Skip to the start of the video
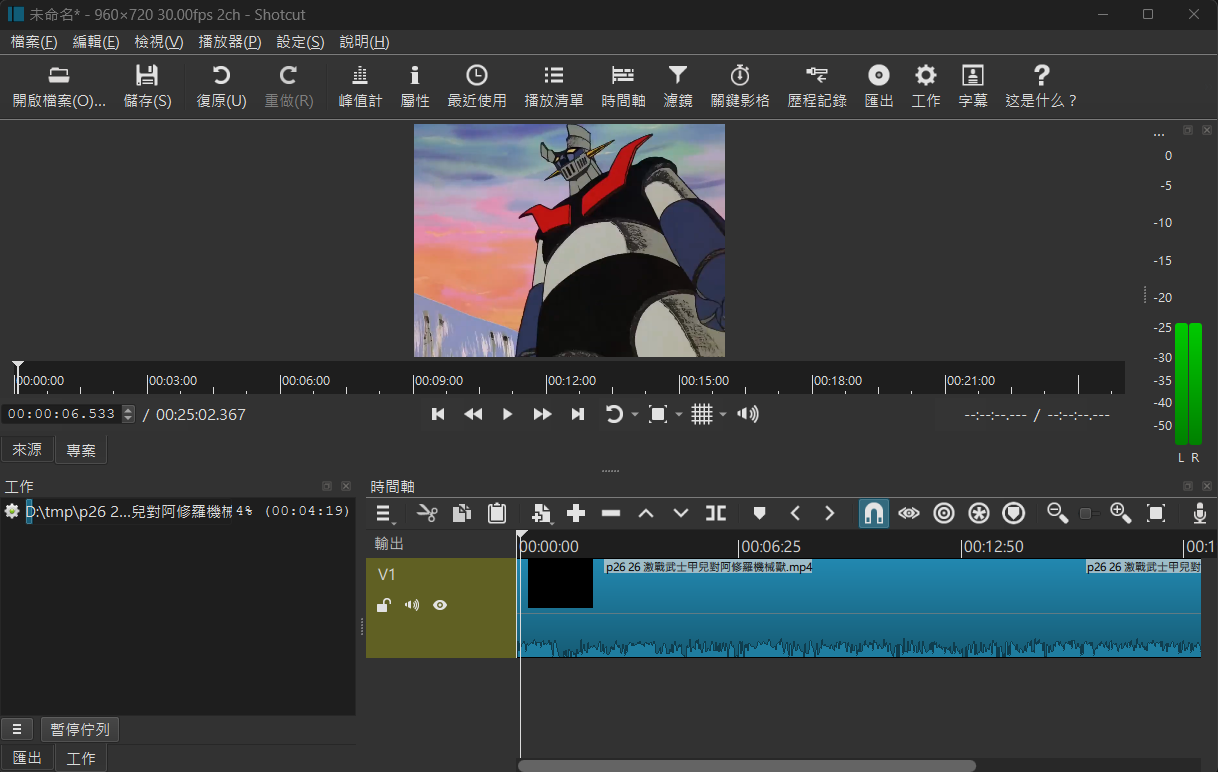The width and height of the screenshot is (1218, 772). 438,414
